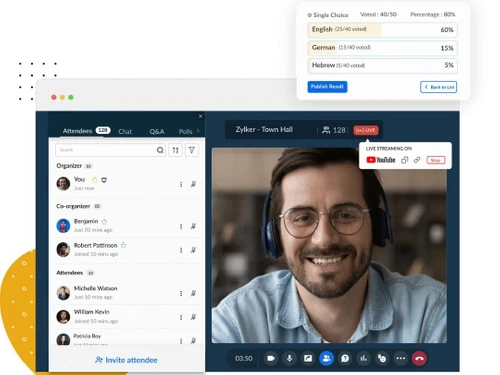Toggle microphone mute for Robert Pattinson

(193, 250)
